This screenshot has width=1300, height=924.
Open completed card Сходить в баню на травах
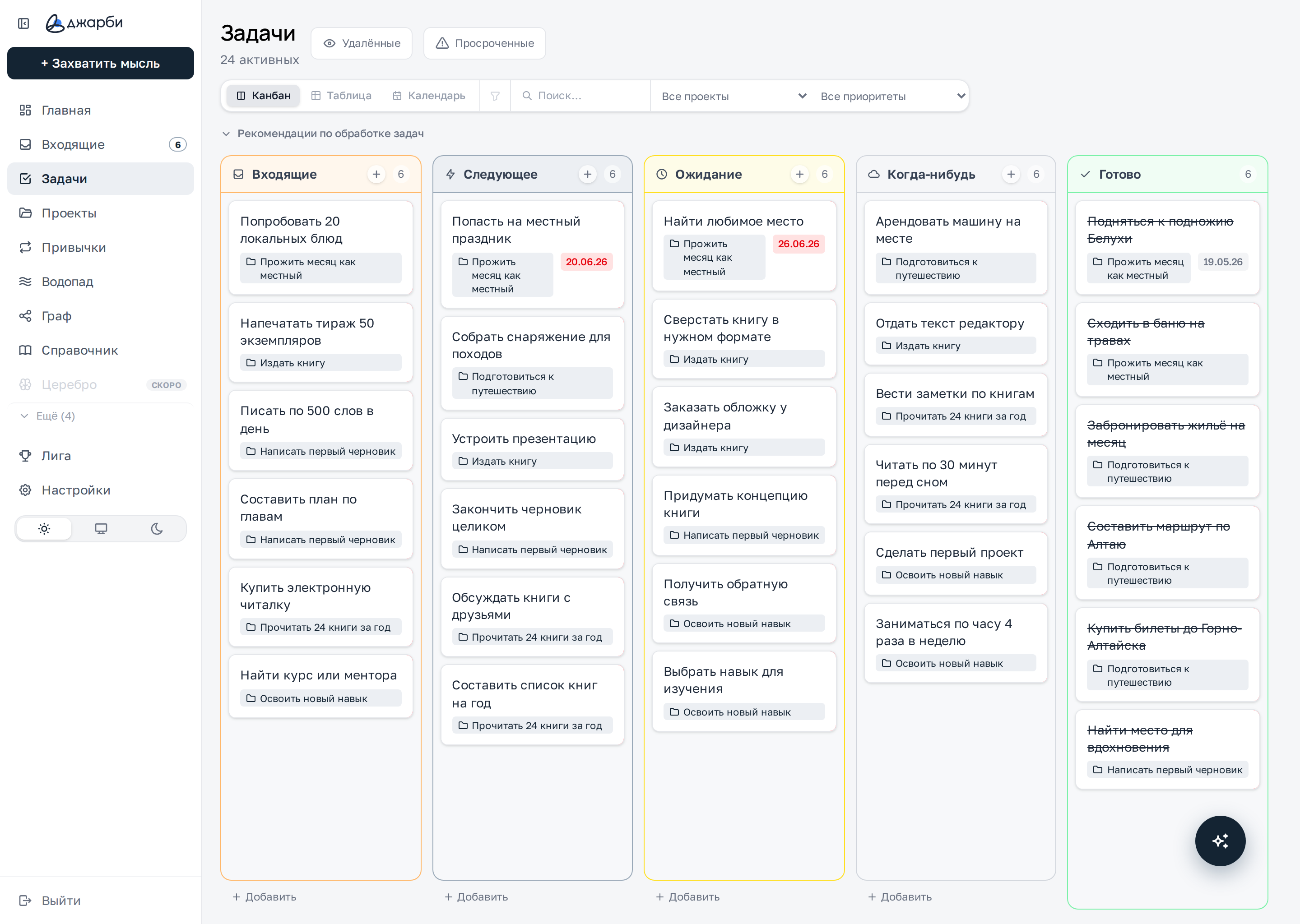tap(1167, 349)
